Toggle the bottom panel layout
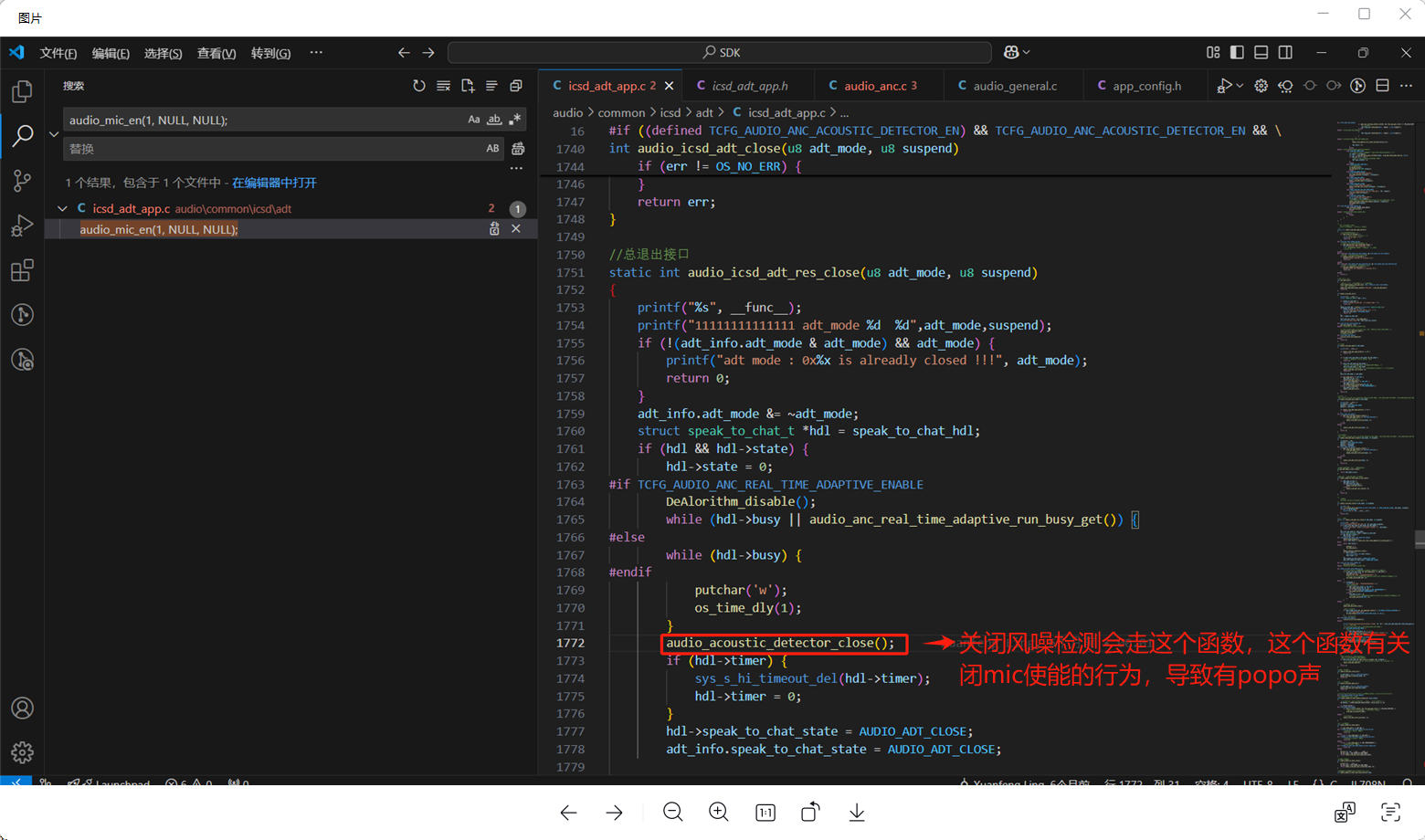Screen dimensions: 1425x840 coord(1261,53)
